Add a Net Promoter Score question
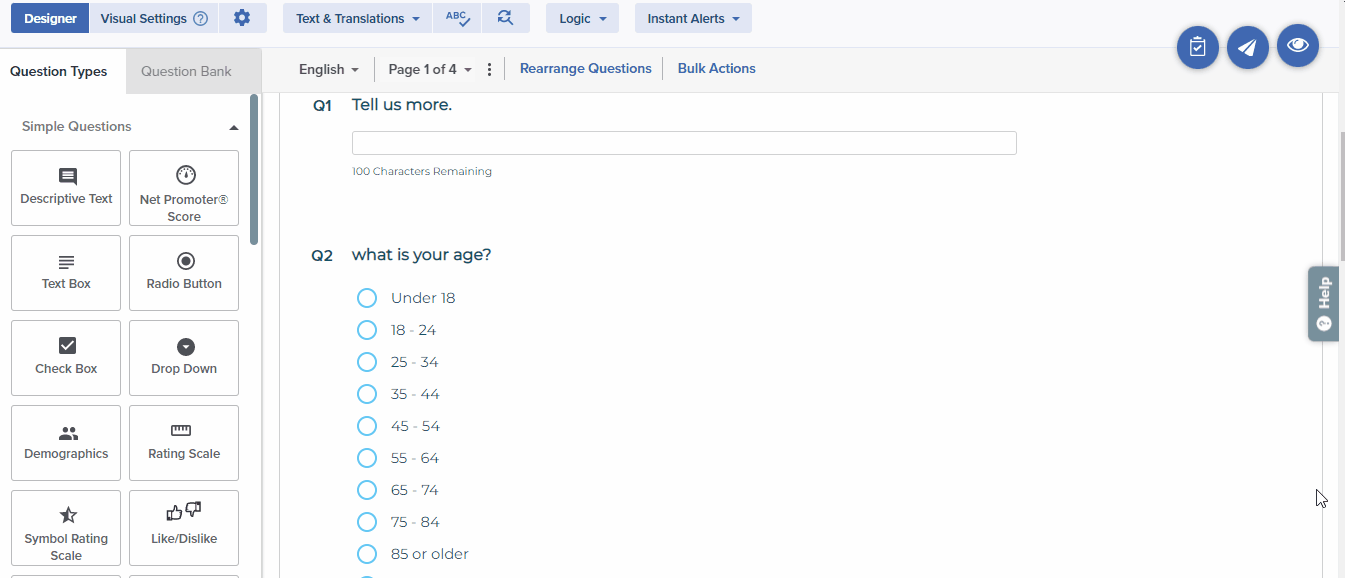 pos(184,188)
